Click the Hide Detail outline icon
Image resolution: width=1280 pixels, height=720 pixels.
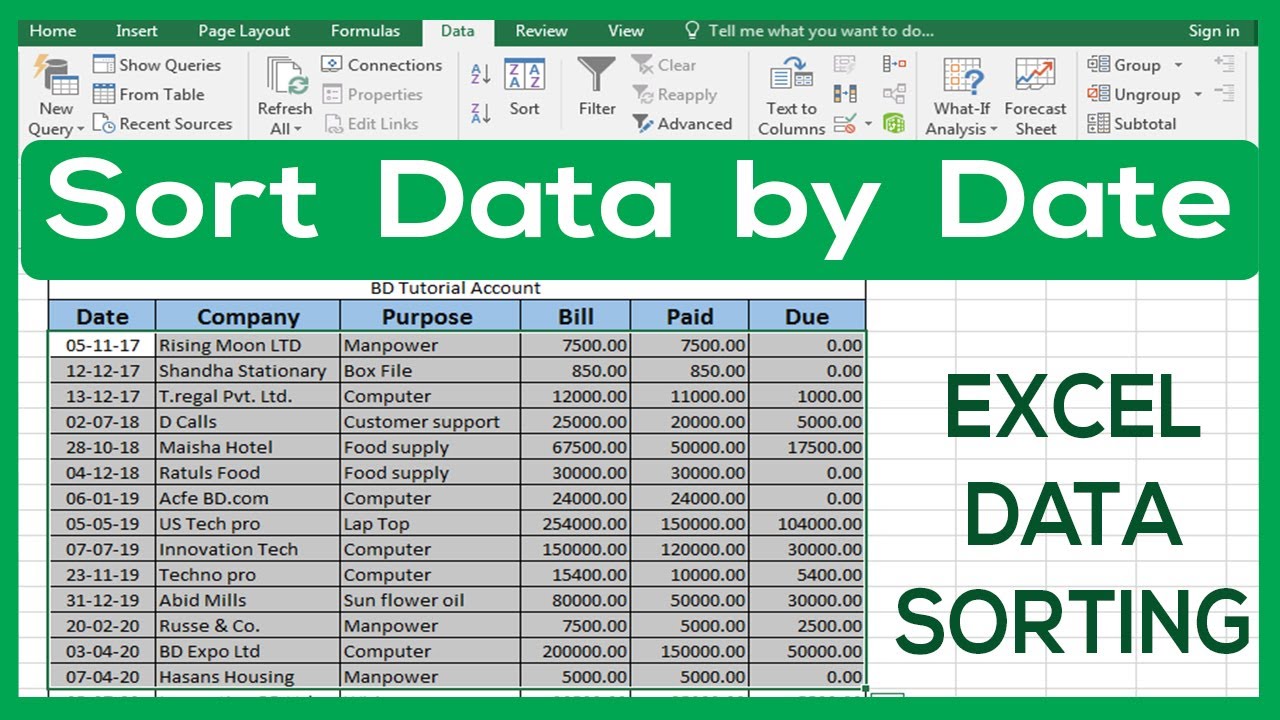tap(1224, 93)
